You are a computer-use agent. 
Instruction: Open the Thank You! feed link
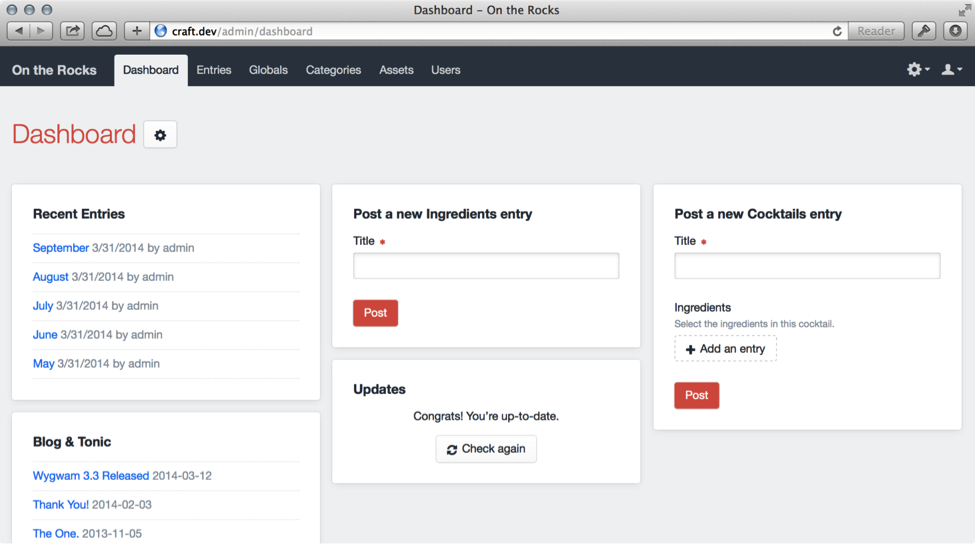pos(61,505)
